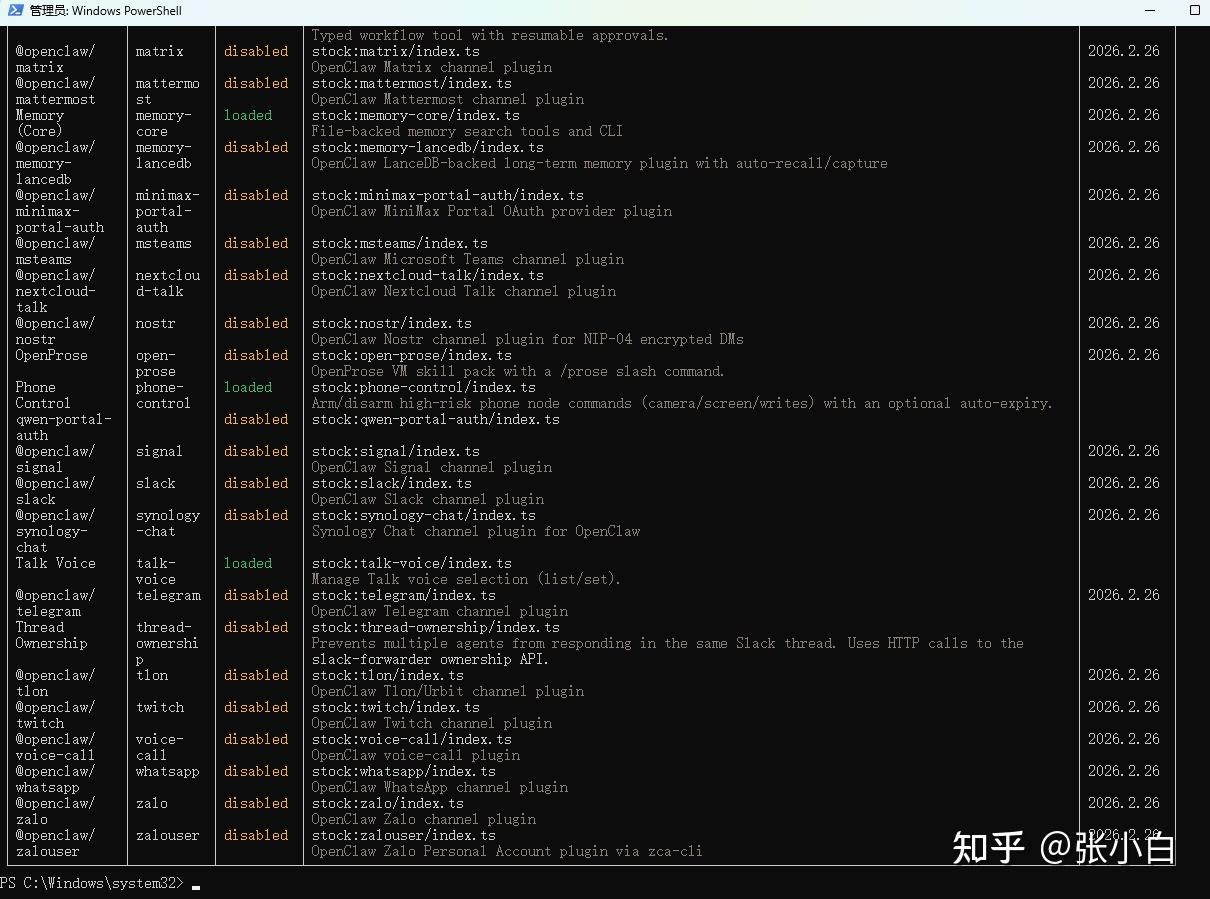Click 'OpenClaw Signal channel plugin' text
The height and width of the screenshot is (899, 1210).
(432, 467)
